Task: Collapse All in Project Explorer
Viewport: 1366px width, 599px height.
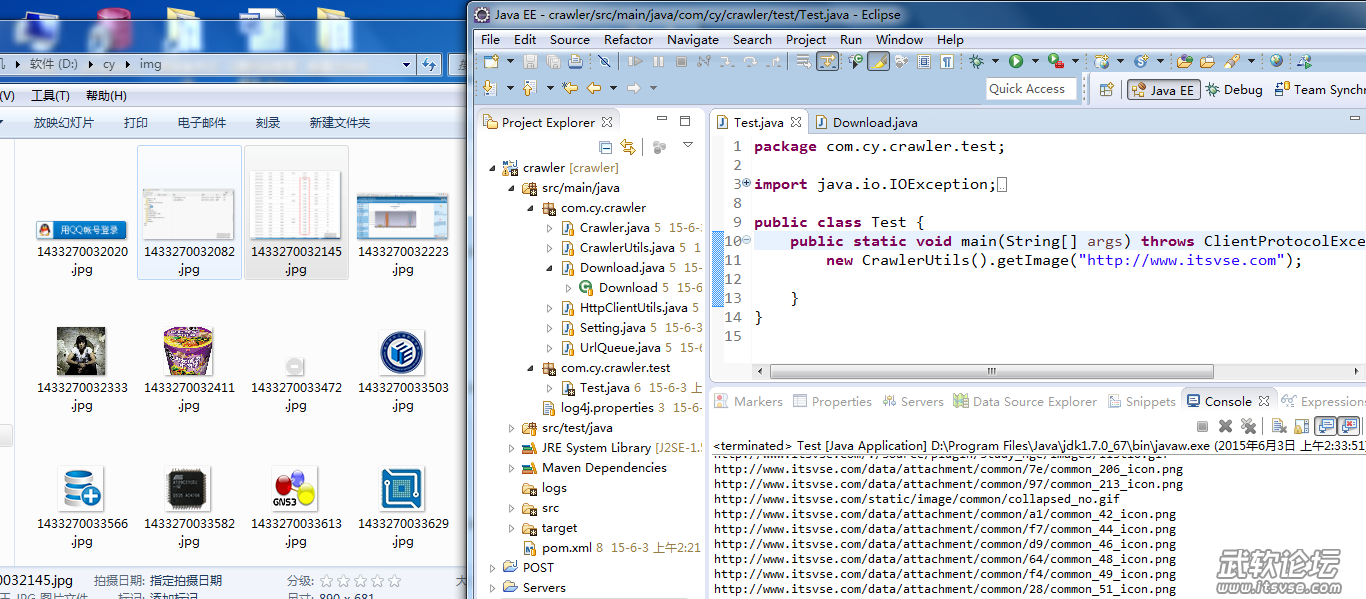Action: pos(605,147)
